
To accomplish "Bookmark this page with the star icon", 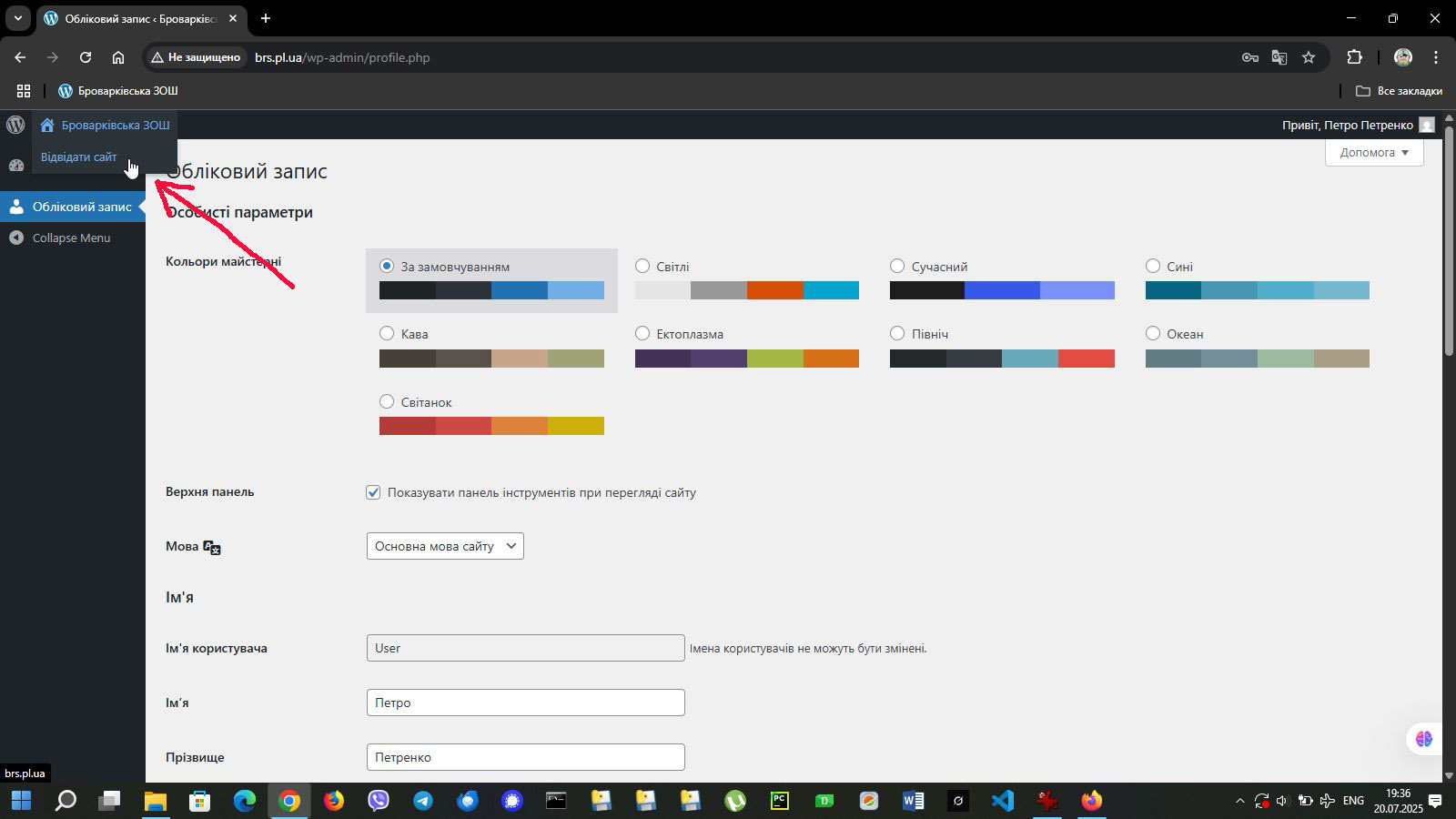I will (x=1309, y=57).
